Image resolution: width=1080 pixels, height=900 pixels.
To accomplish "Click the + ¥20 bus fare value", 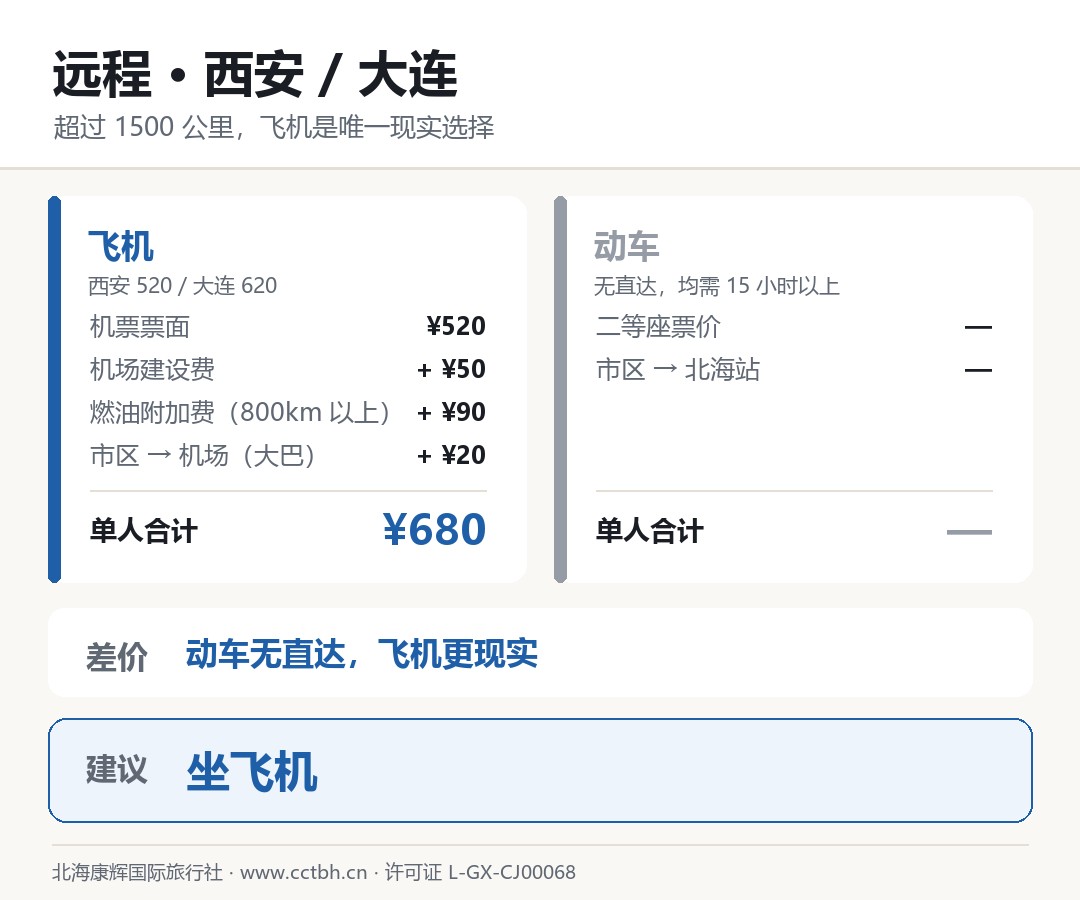I will (451, 454).
